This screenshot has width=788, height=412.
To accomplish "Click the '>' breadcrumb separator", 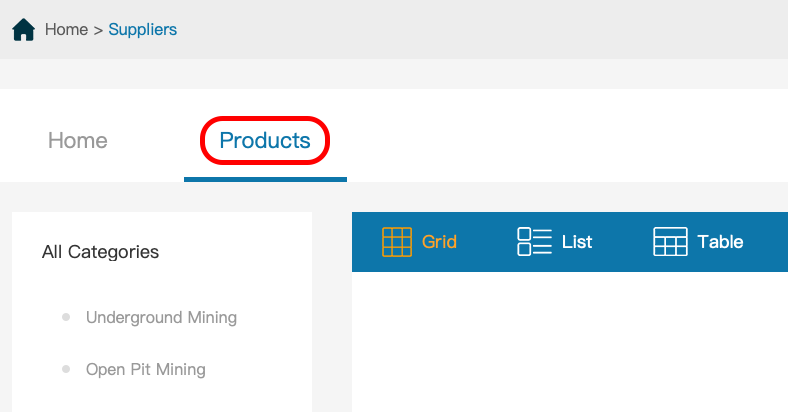I will tap(98, 30).
